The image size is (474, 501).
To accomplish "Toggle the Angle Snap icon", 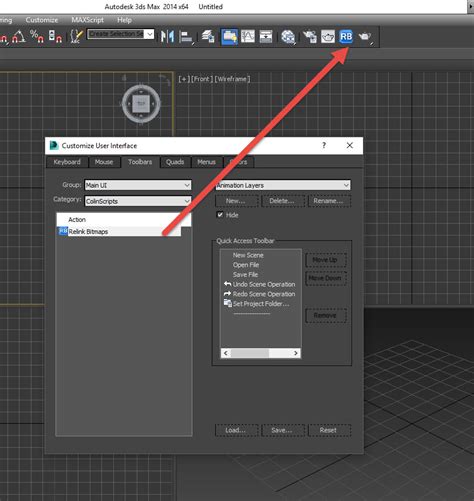I will coord(19,36).
